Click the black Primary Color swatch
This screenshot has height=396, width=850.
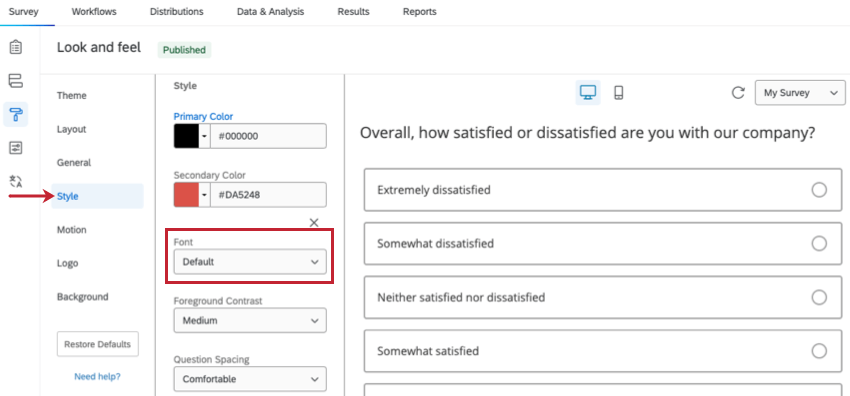[186, 136]
